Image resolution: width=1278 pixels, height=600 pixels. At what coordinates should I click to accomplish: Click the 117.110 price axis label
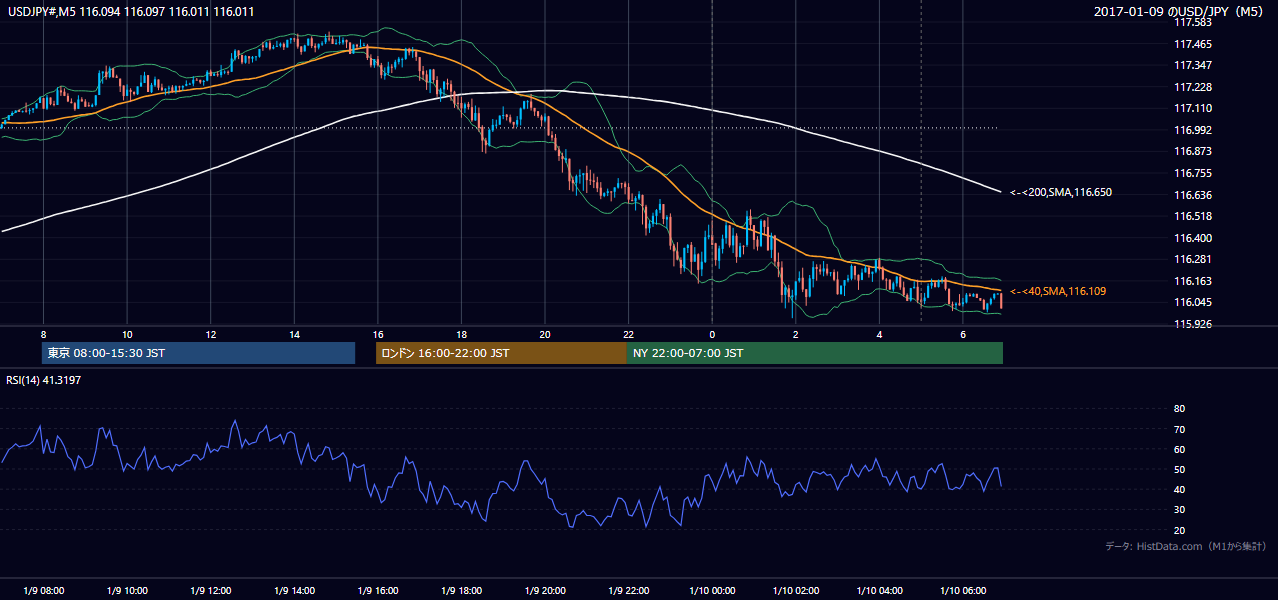pos(1193,108)
